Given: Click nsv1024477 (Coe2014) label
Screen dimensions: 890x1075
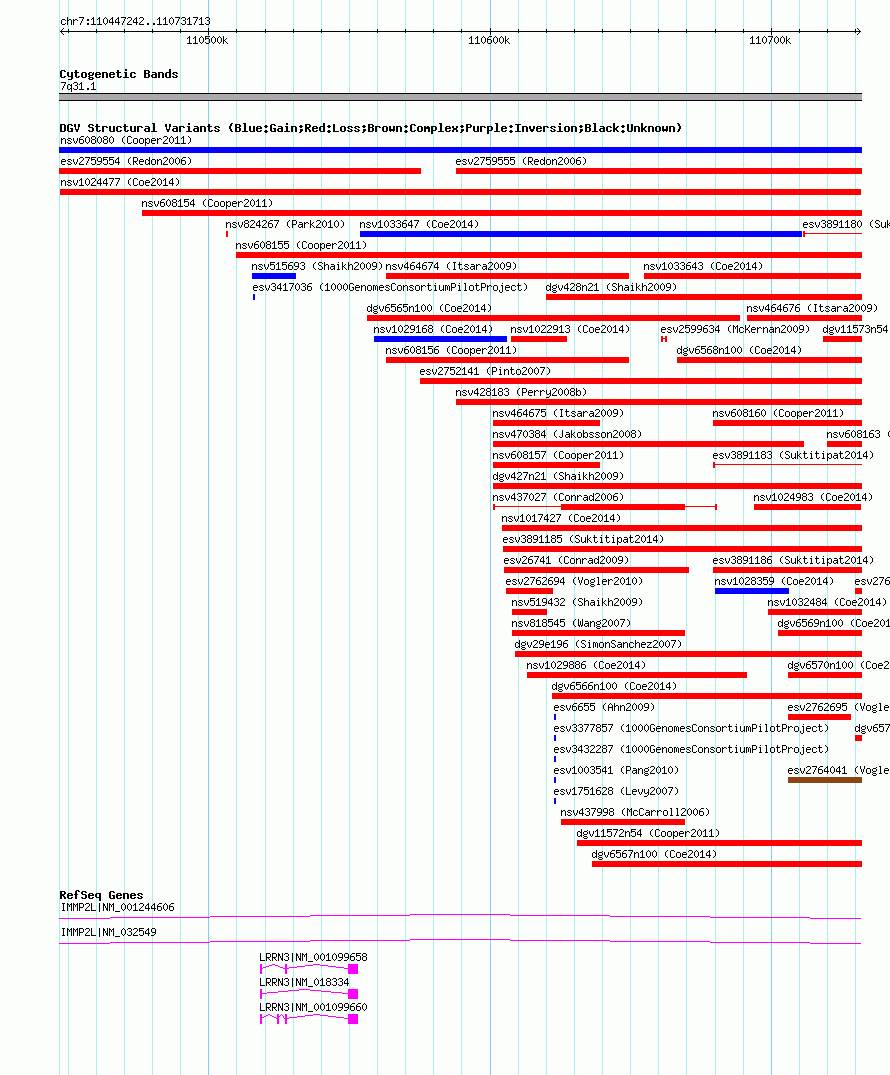Looking at the screenshot, I should [120, 182].
